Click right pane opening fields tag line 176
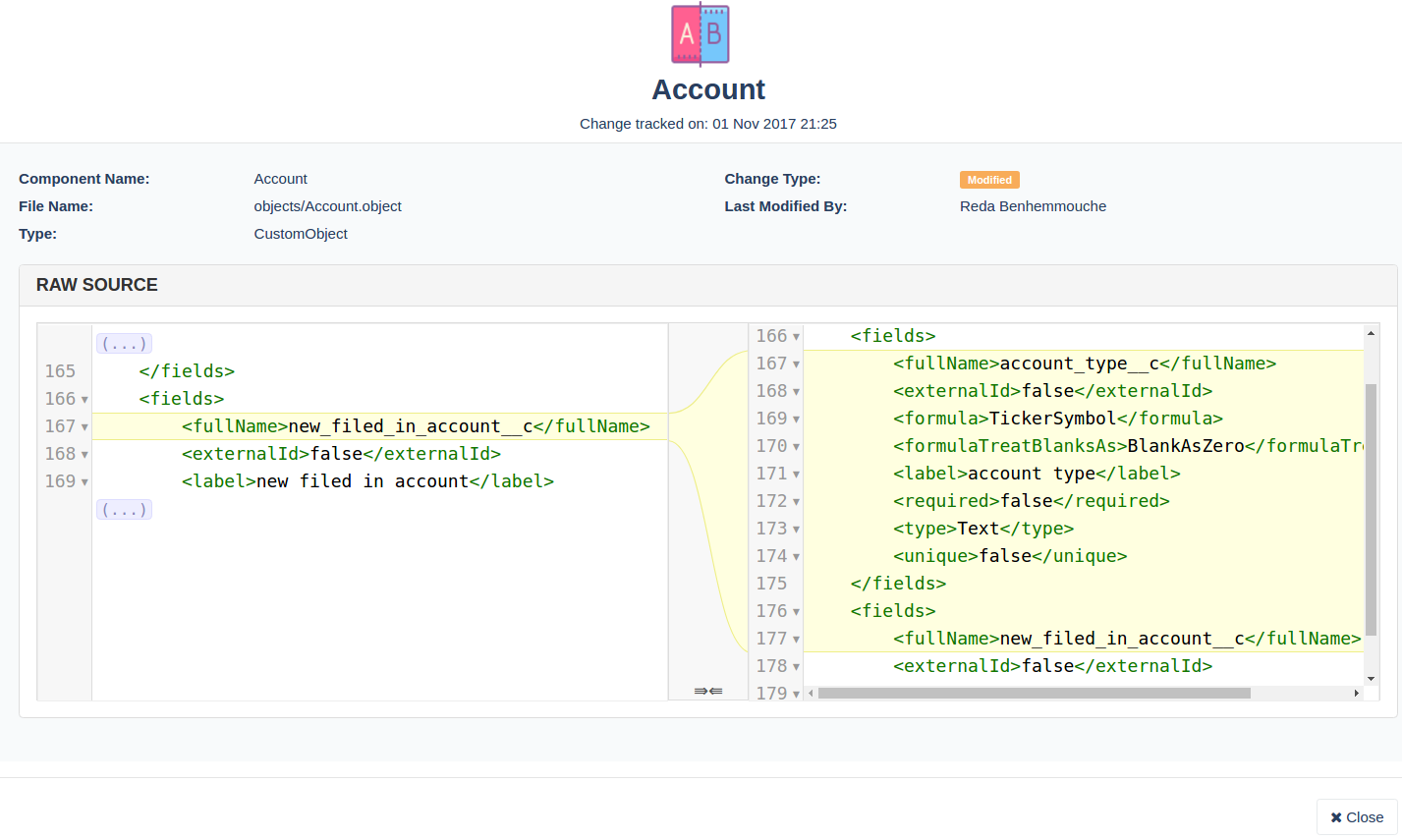The image size is (1402, 840). tap(893, 611)
